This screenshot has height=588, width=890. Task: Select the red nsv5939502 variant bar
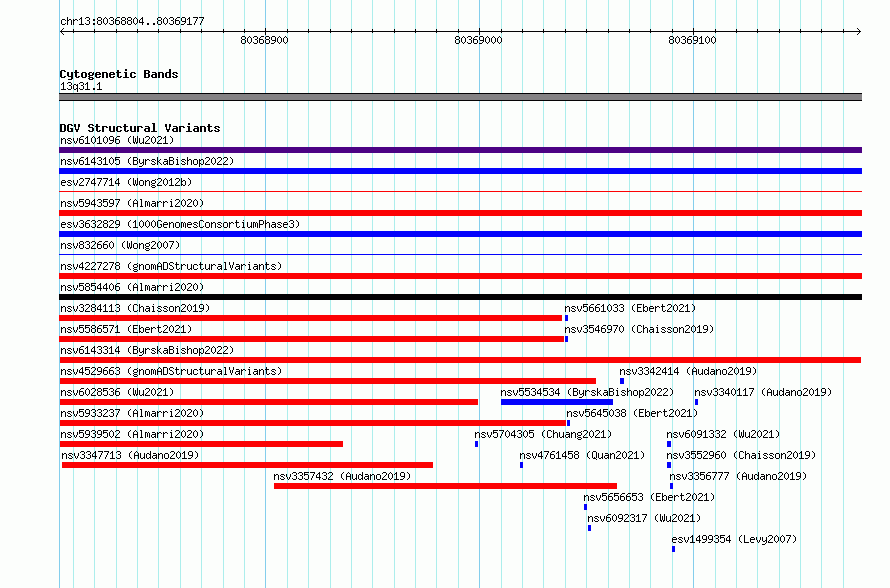[201, 444]
